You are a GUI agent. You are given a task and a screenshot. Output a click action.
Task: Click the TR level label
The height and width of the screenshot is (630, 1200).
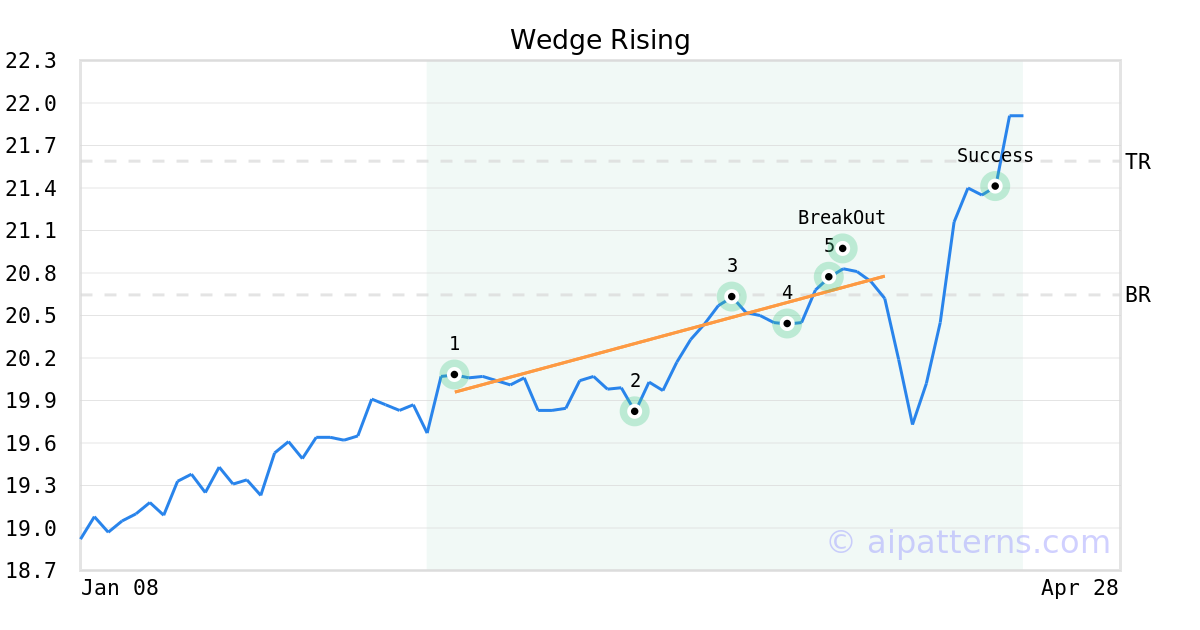pos(1137,162)
